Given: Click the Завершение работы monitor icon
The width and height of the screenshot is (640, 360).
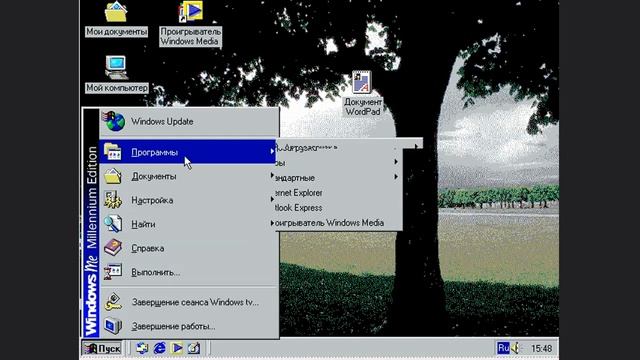Looking at the screenshot, I should [x=113, y=326].
